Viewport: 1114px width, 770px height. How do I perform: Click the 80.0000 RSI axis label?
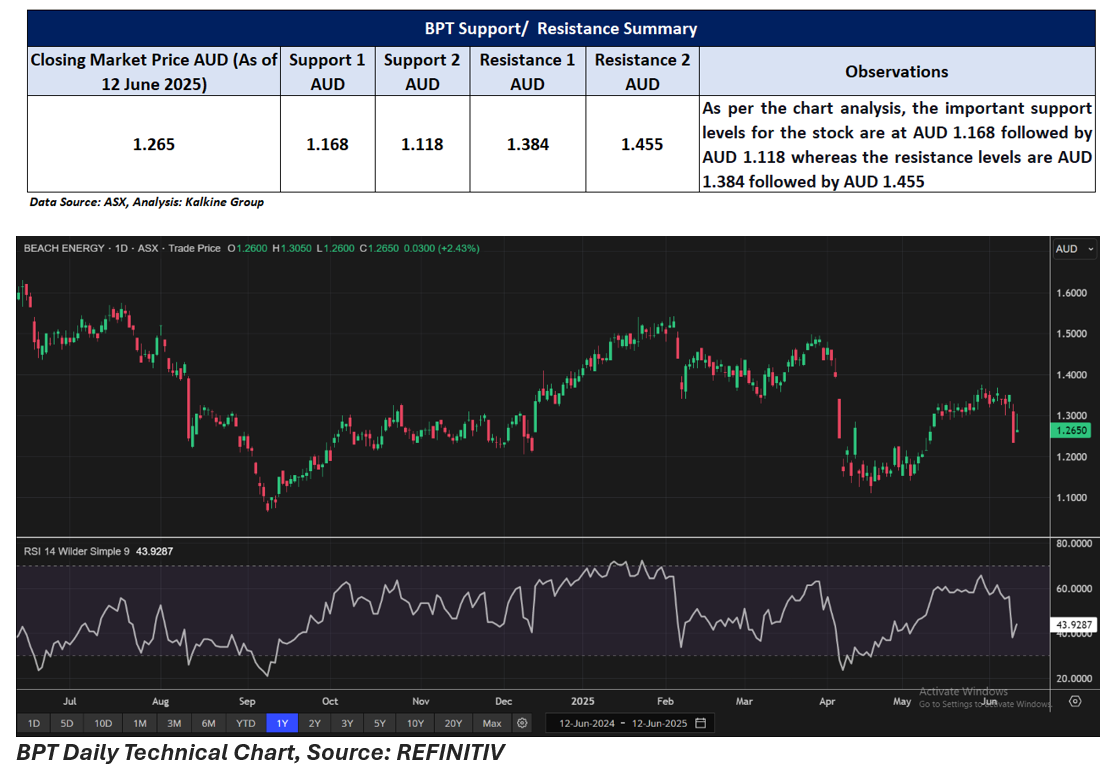coord(1074,543)
